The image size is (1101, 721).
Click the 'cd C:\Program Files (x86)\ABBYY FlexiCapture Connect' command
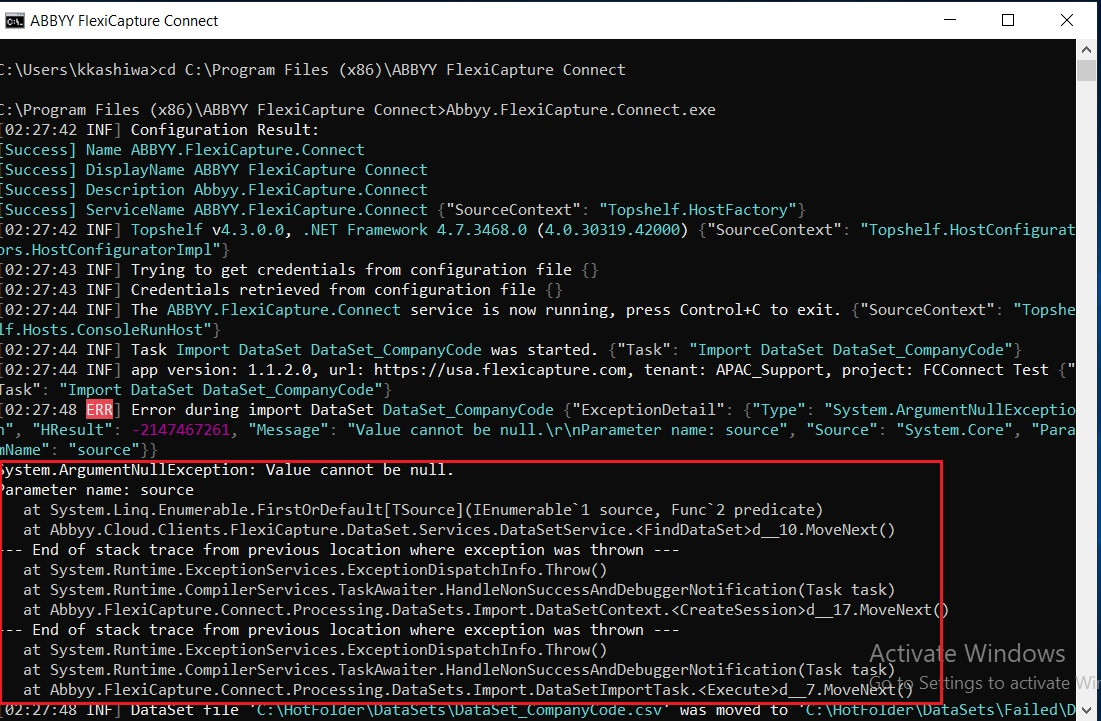pos(392,70)
